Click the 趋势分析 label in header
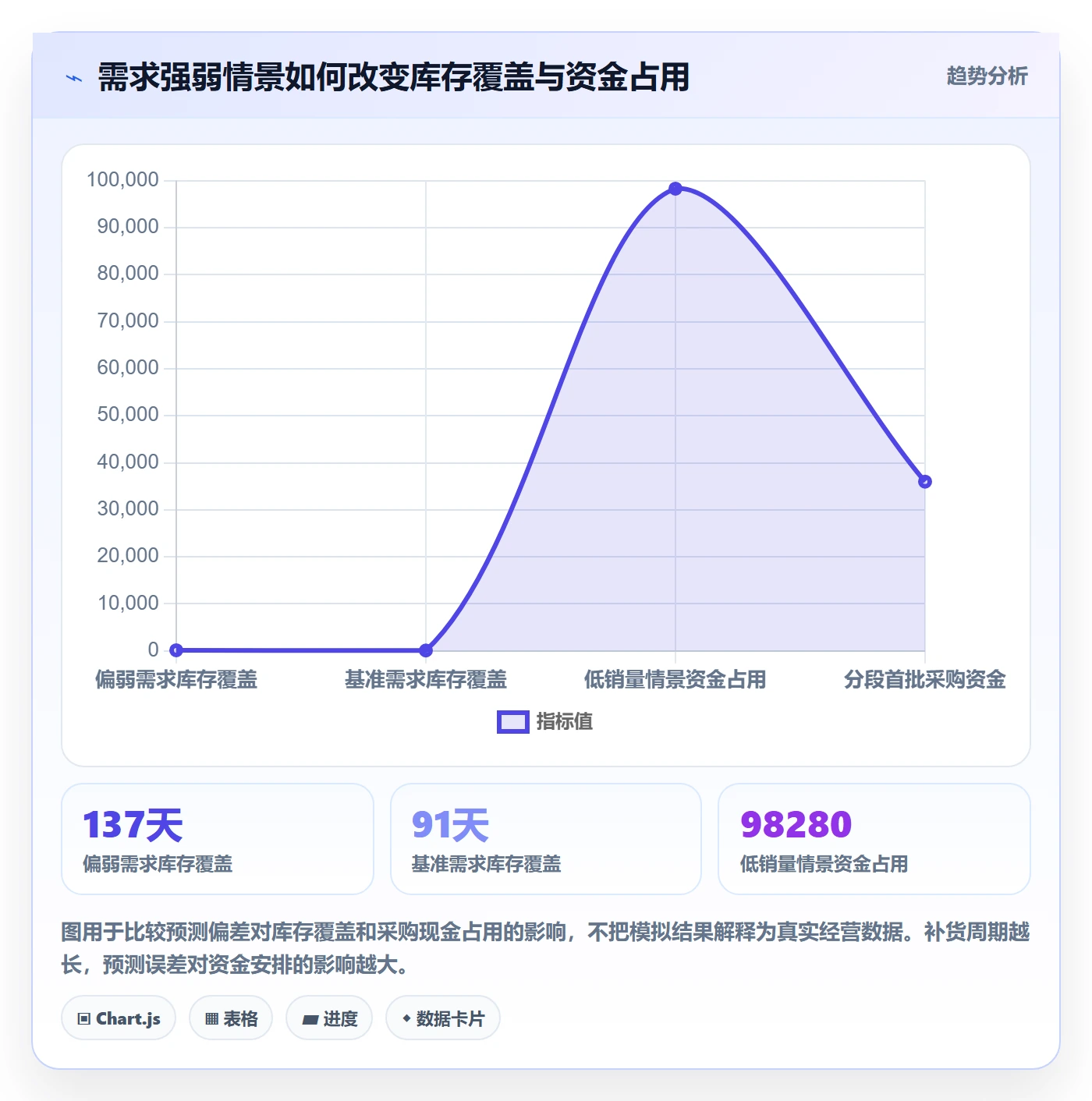 (x=987, y=76)
